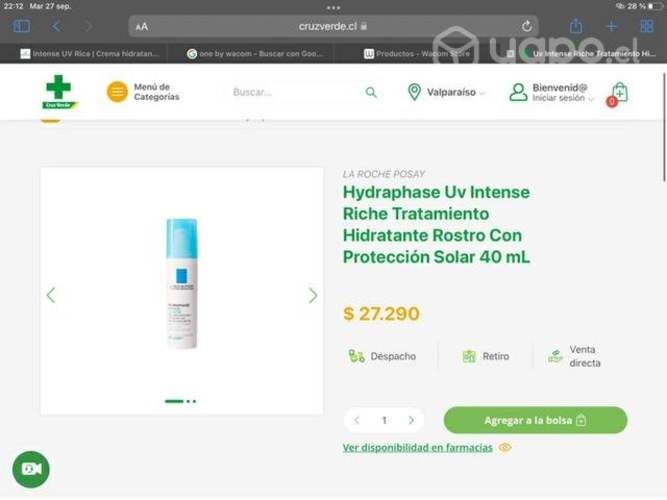Tap the Despacho delivery icon

356,356
